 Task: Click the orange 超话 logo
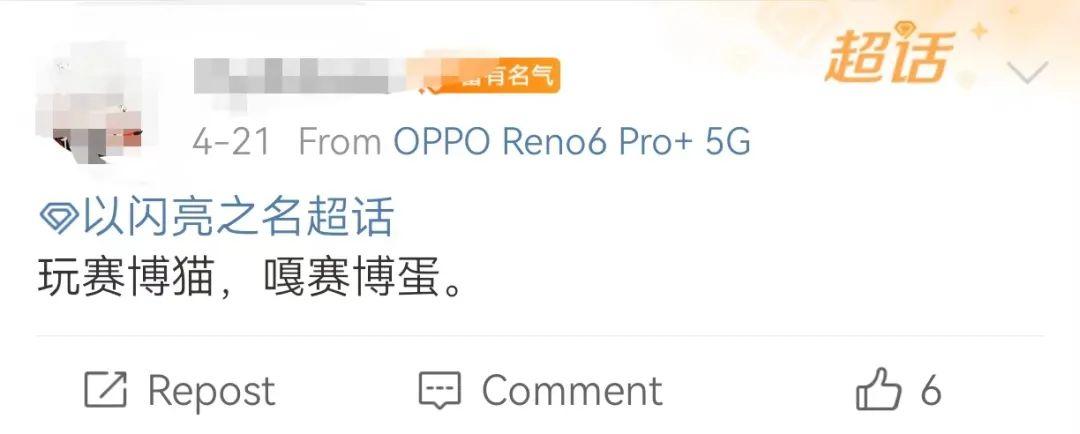coord(889,56)
